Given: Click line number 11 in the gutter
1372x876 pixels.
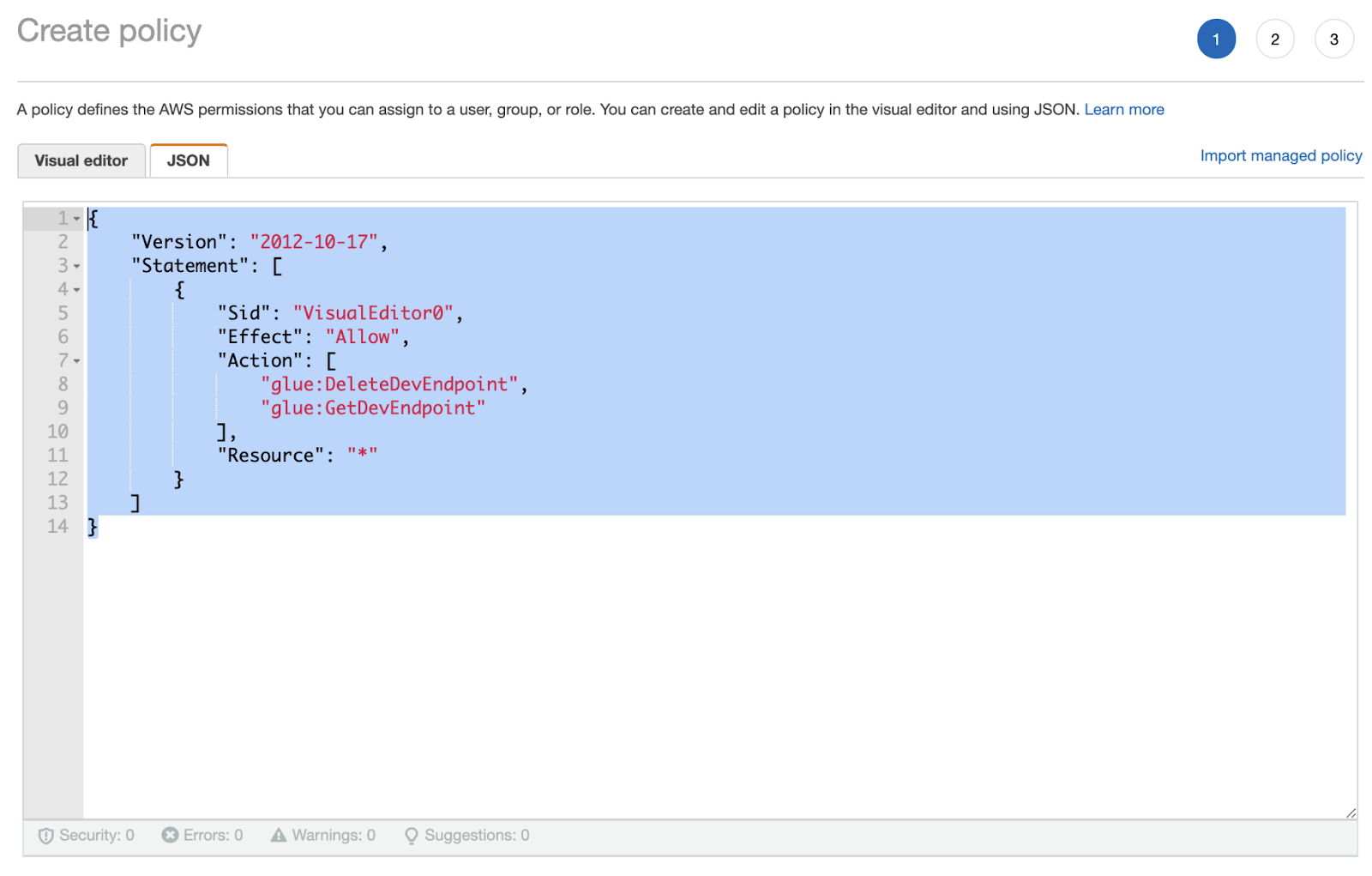Looking at the screenshot, I should click(57, 456).
